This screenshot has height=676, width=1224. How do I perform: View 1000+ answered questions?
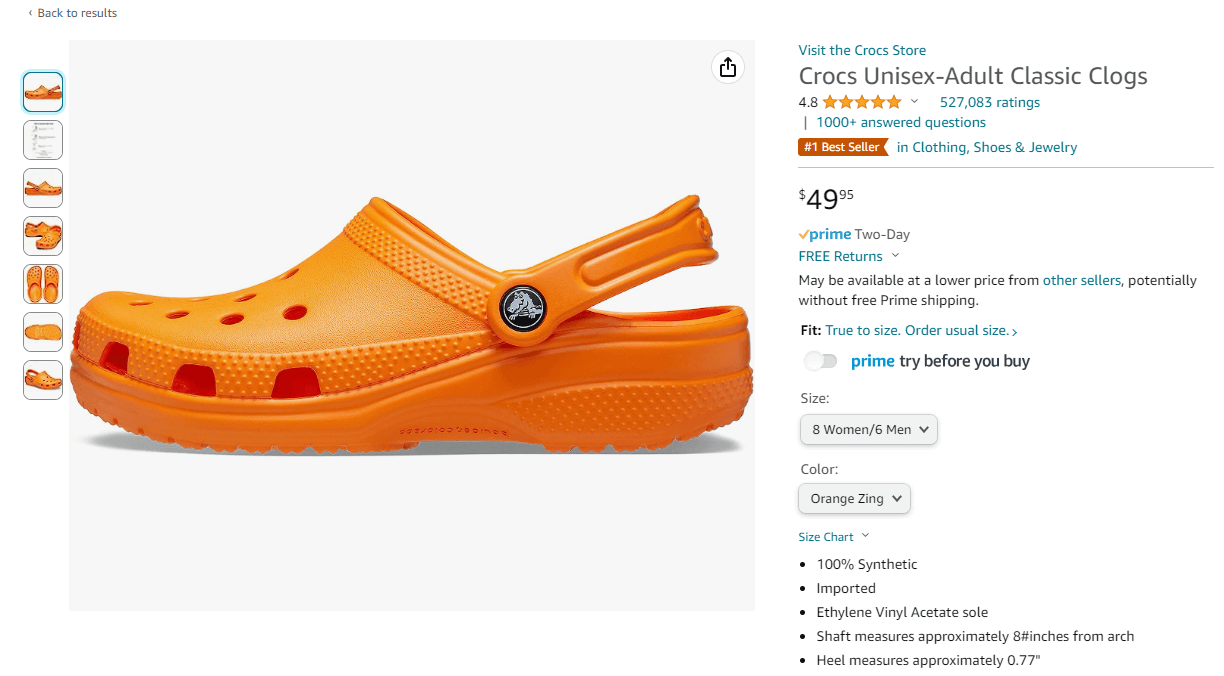pyautogui.click(x=901, y=122)
